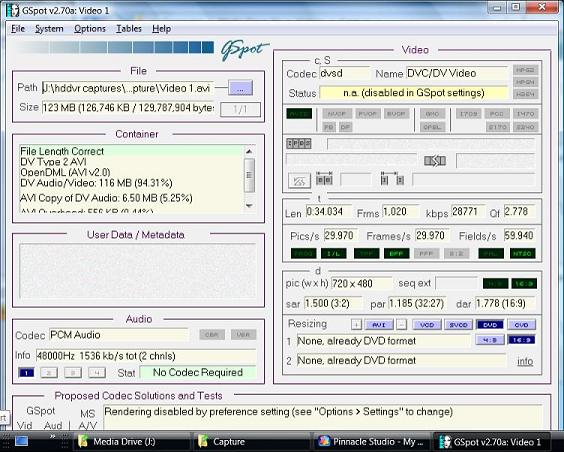Select the highlighted dark DVD resizing target

[x=490, y=325]
